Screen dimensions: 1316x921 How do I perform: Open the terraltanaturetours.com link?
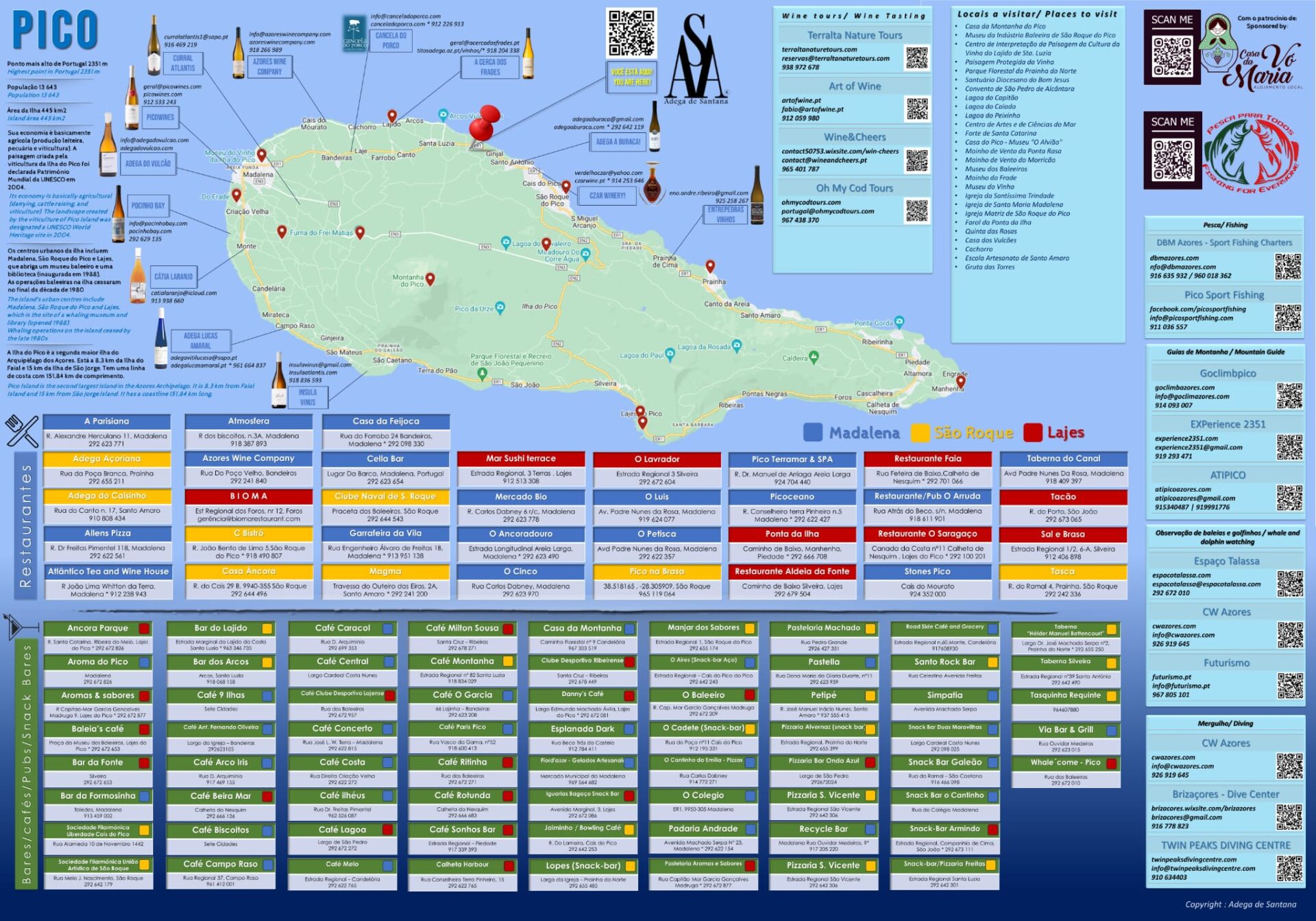coord(820,49)
